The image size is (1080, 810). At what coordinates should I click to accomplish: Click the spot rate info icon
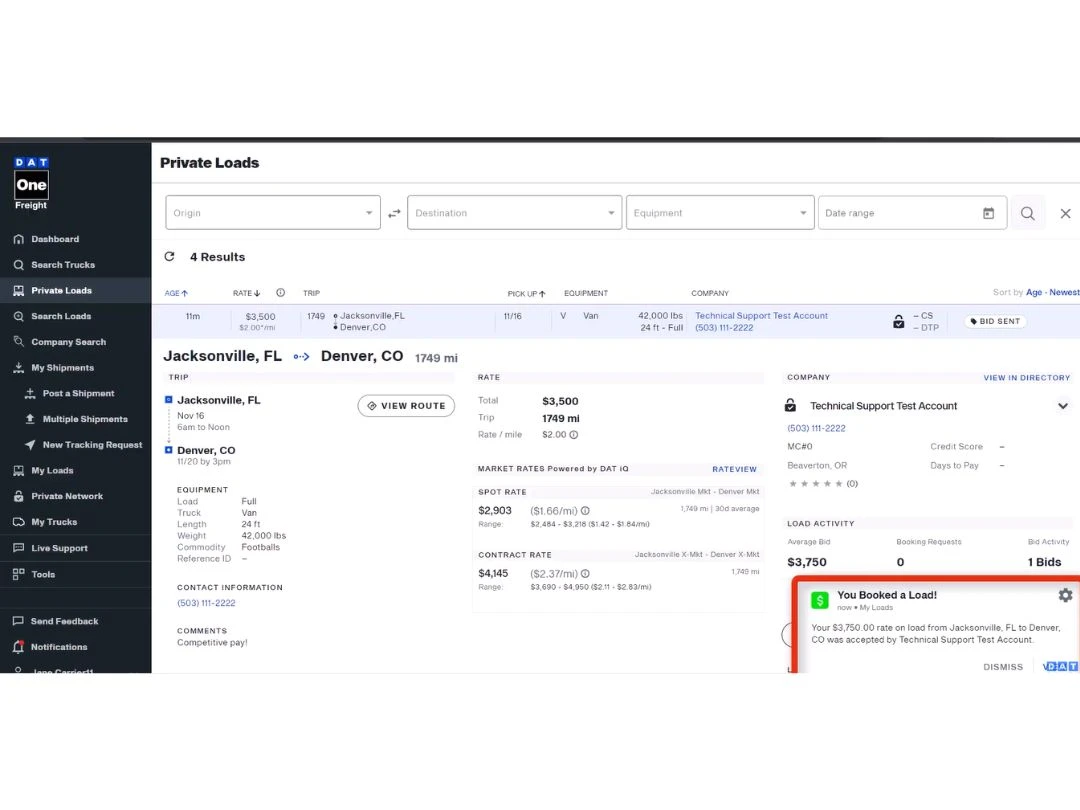click(x=585, y=511)
